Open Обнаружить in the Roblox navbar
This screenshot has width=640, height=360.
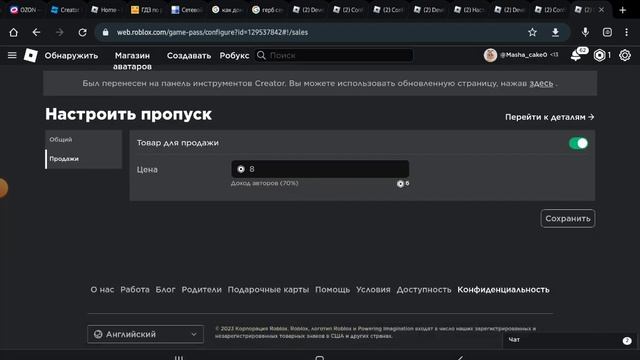tap(71, 56)
